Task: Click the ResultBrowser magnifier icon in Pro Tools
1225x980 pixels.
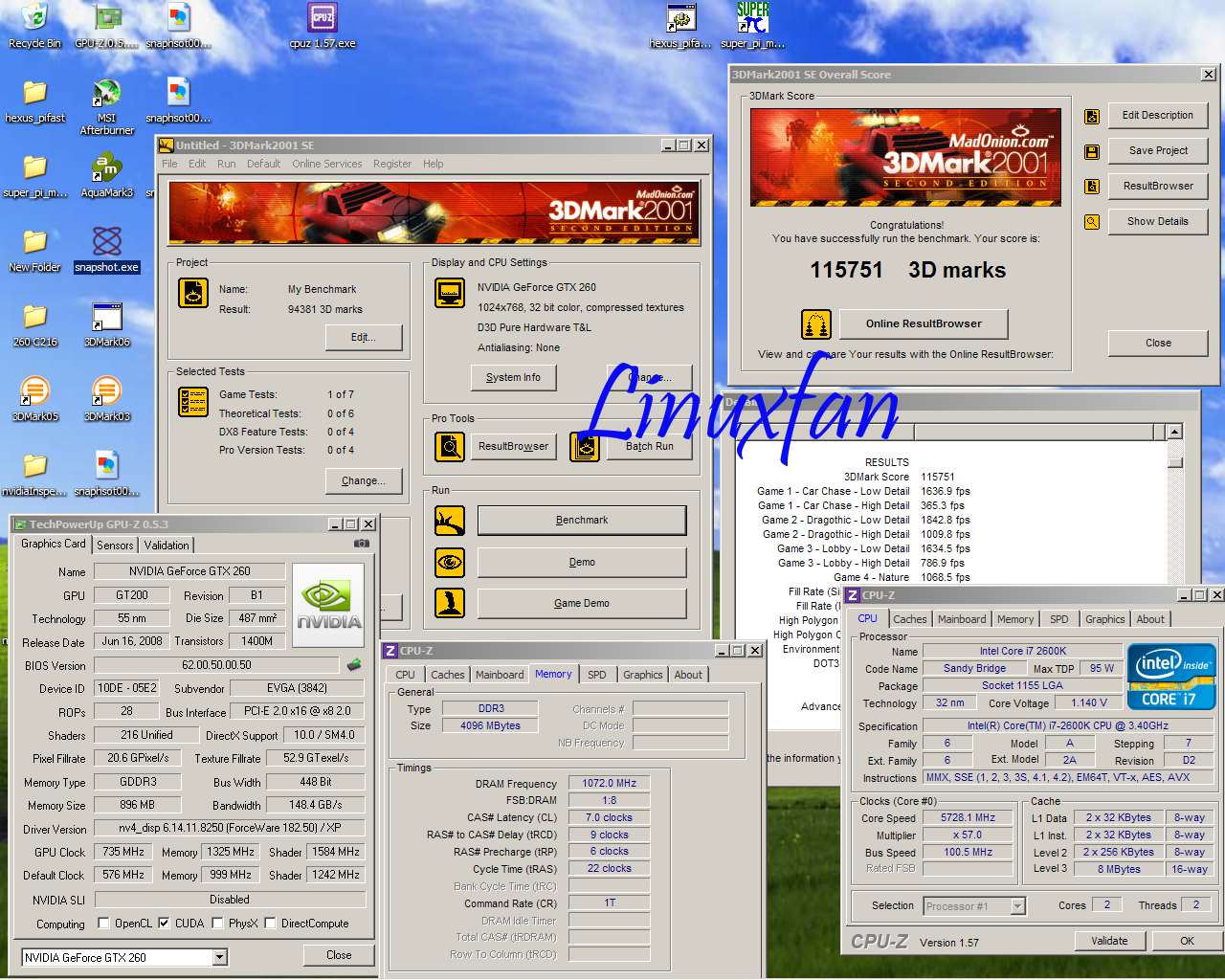Action: 450,446
